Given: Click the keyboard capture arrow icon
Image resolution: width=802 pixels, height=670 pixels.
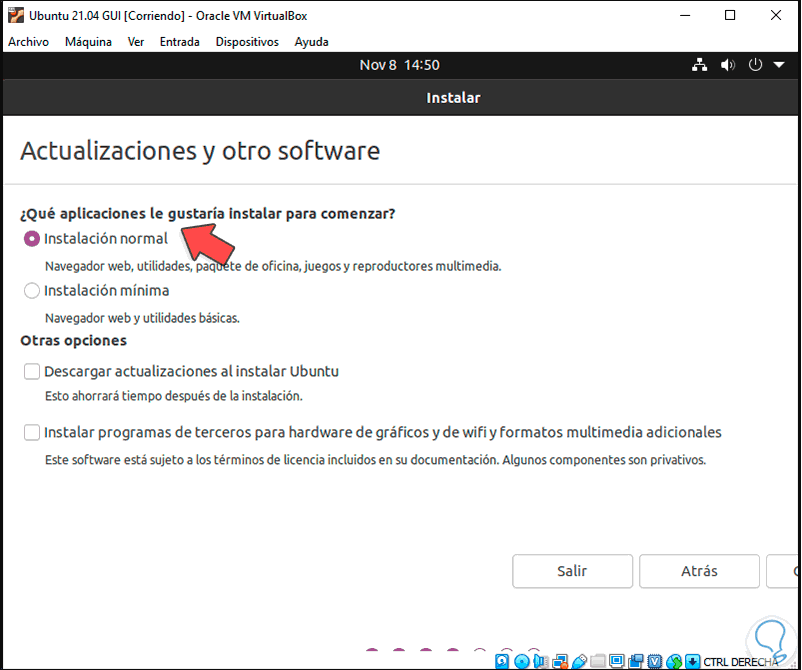Looking at the screenshot, I should click(x=693, y=661).
